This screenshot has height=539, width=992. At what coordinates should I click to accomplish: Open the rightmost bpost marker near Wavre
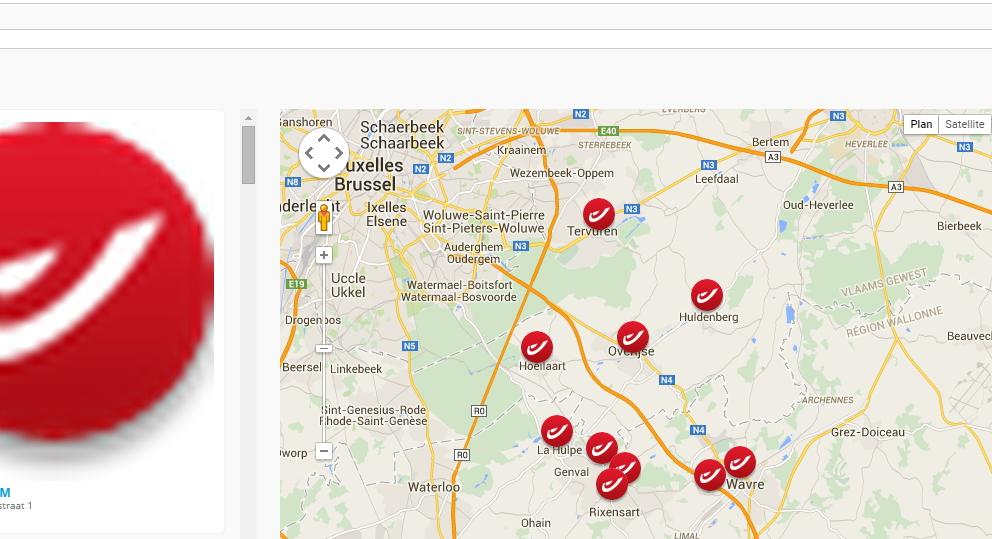pyautogui.click(x=740, y=462)
